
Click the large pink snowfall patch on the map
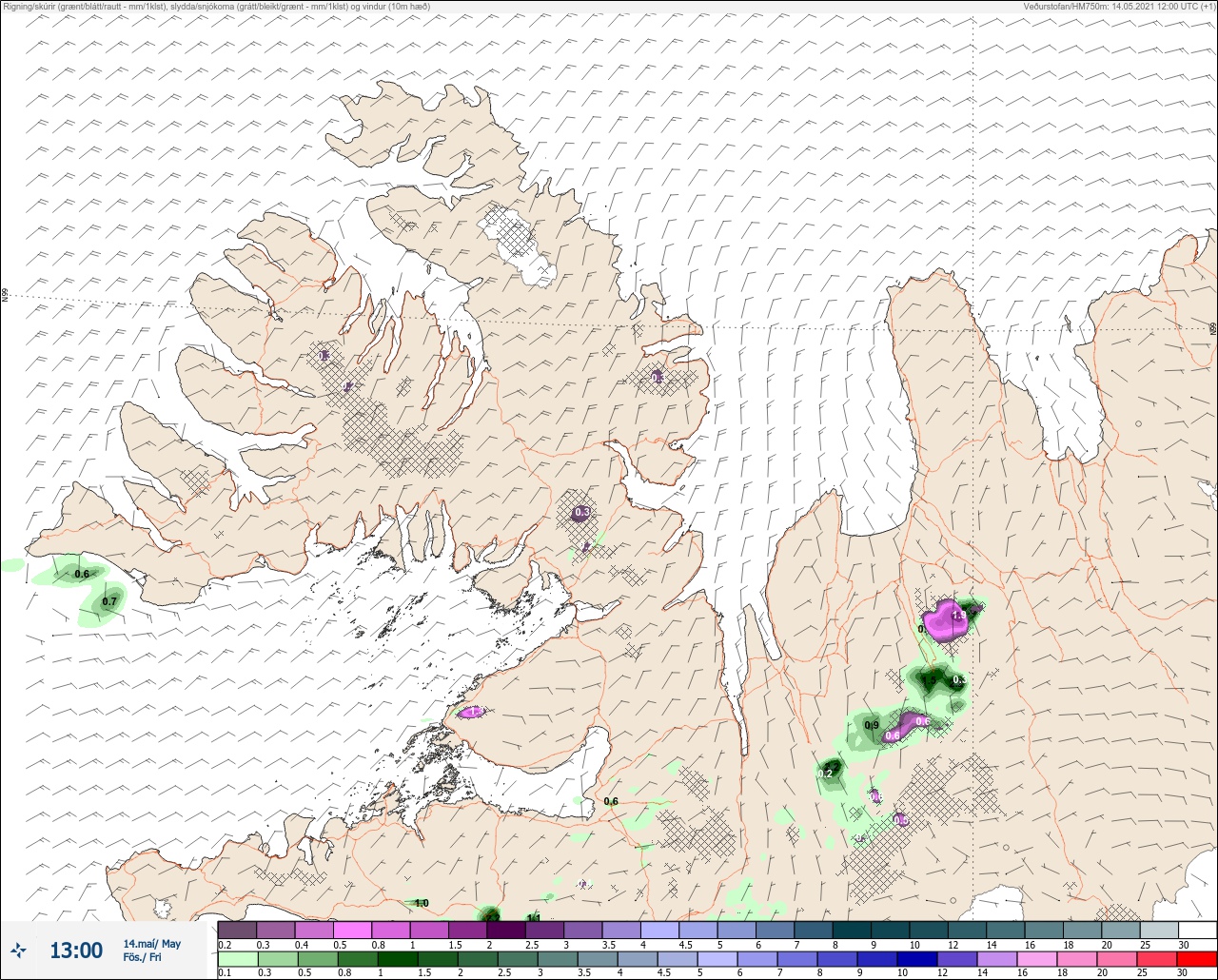tap(944, 620)
